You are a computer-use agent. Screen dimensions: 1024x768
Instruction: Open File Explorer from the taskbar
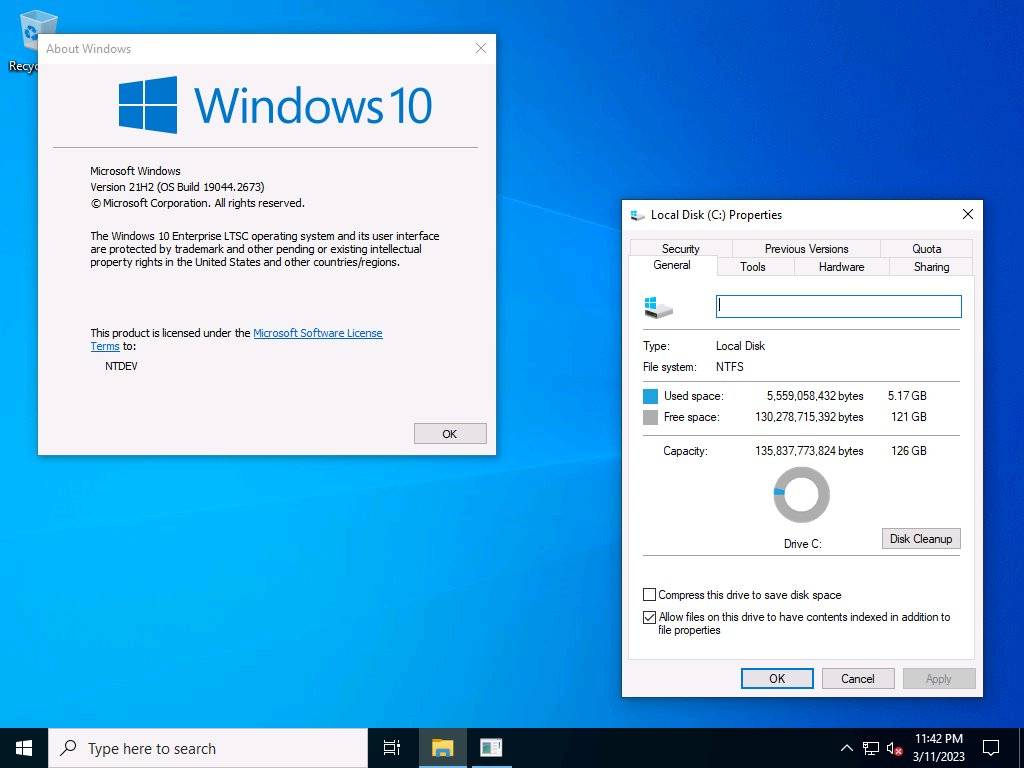click(442, 747)
